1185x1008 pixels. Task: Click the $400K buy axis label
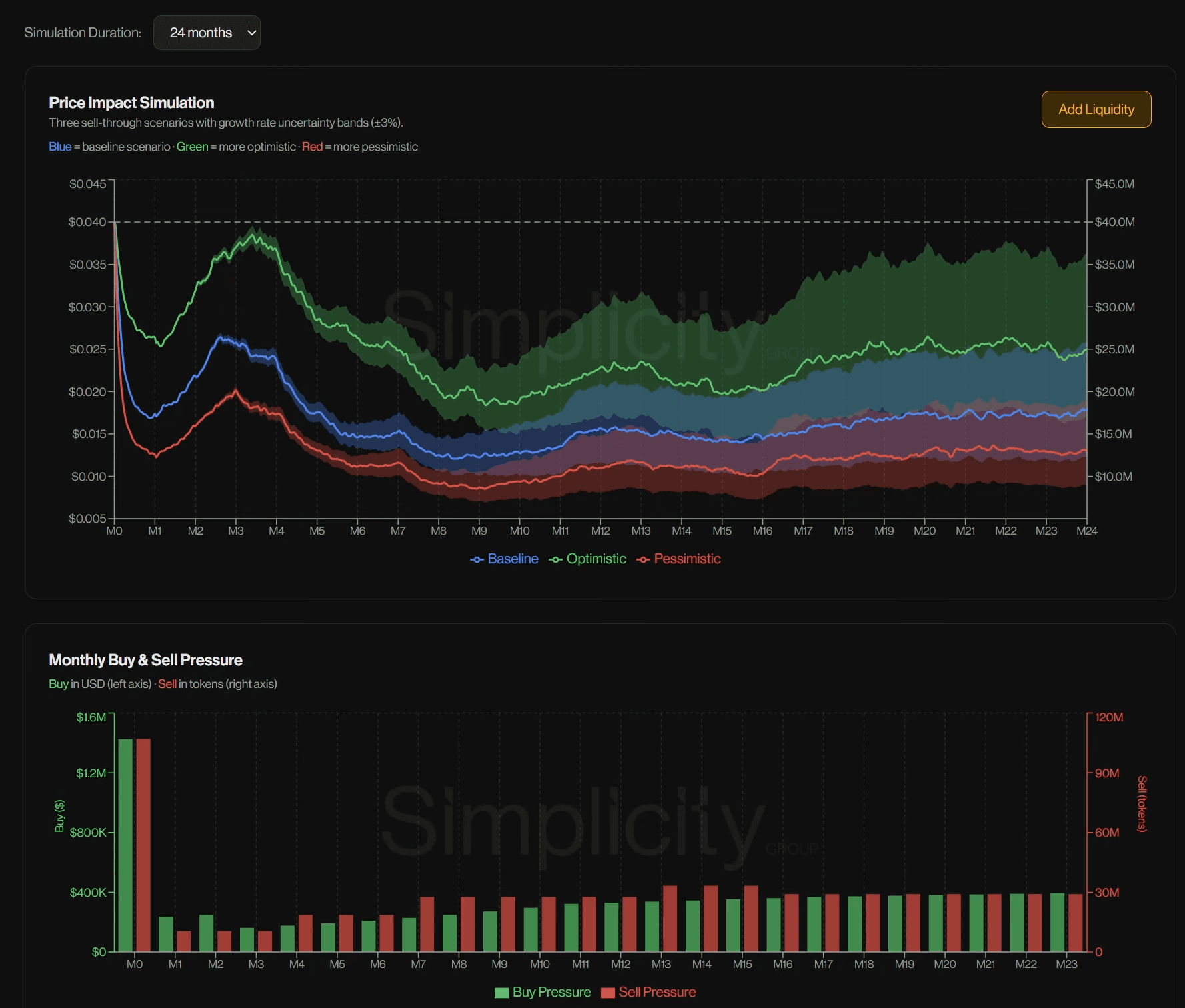click(88, 893)
